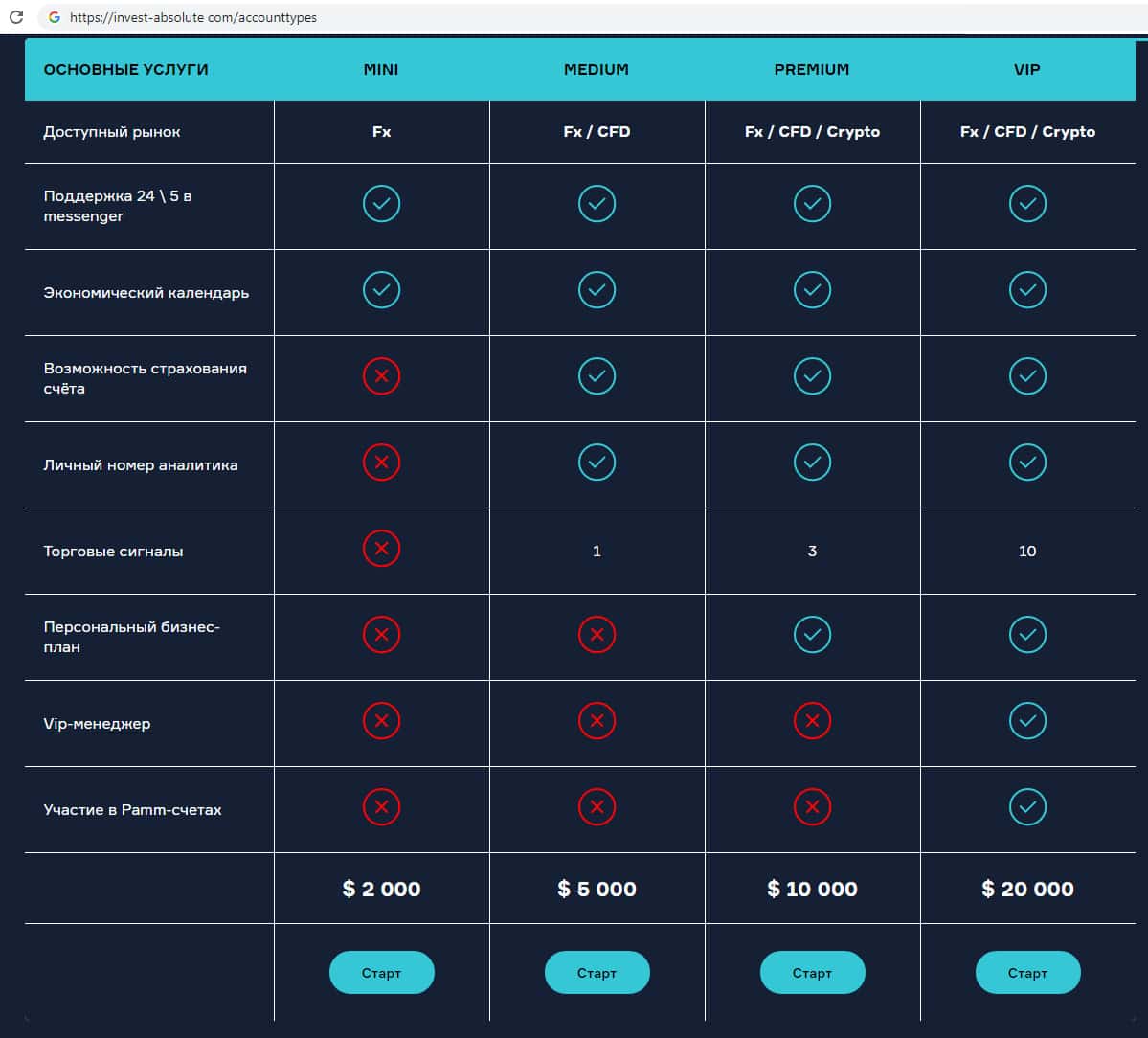Click VIP checkmark in Экономический календарь row
This screenshot has height=1038, width=1148.
pos(1027,290)
